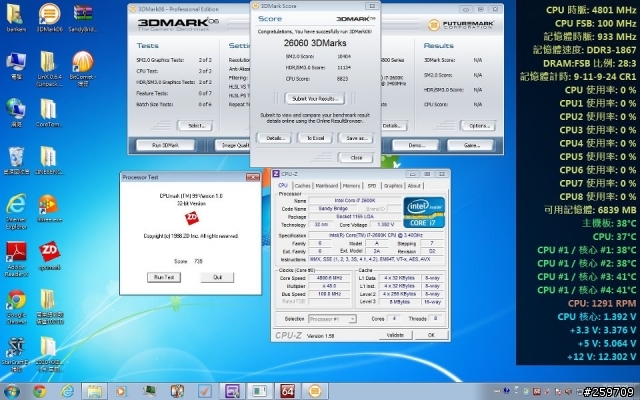Switch to 3DMark06 orange taskbar icon
The image size is (640, 400).
[x=315, y=391]
